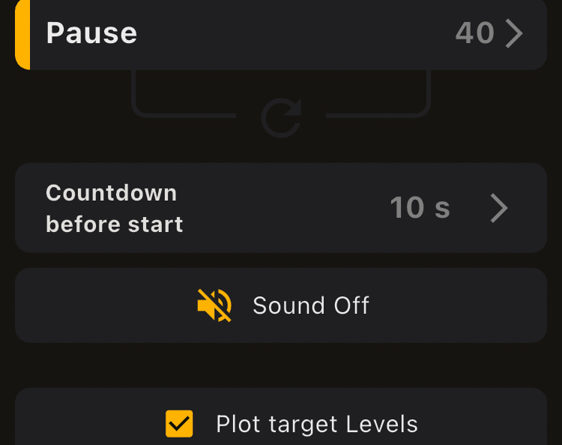Click the yellow Pause color bar

pyautogui.click(x=23, y=34)
